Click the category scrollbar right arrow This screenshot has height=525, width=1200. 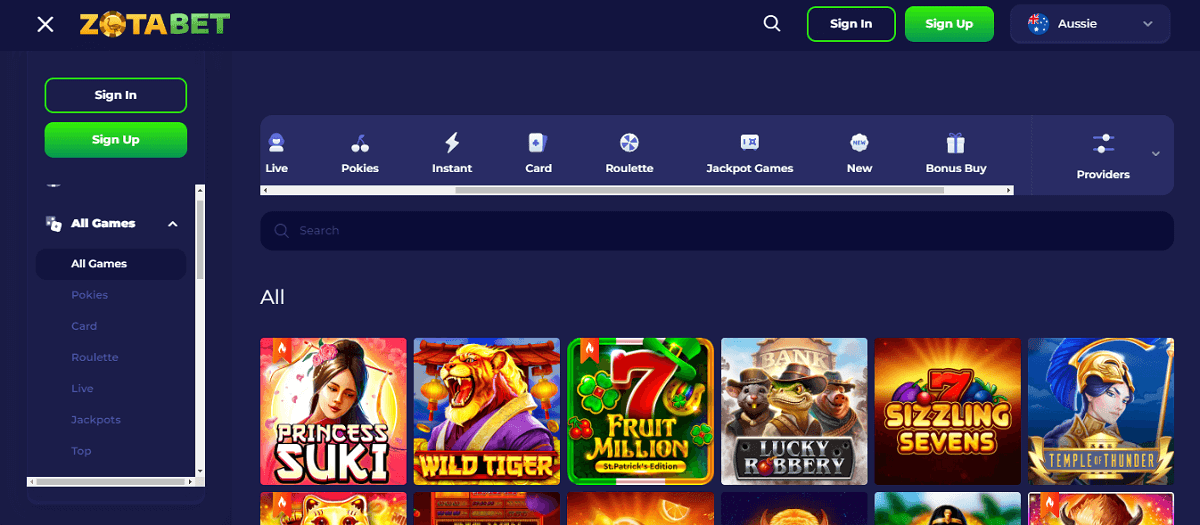pos(1009,190)
